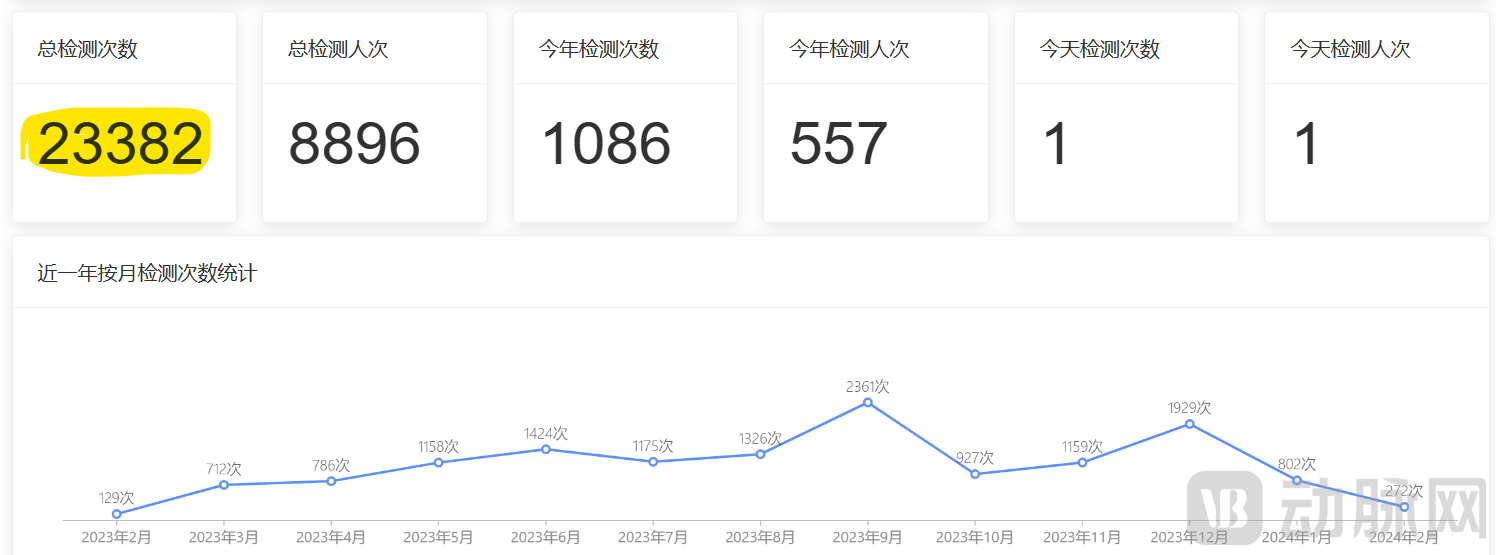This screenshot has height=555, width=1496.
Task: Click the 2023年12月 data point
Action: coord(1190,424)
